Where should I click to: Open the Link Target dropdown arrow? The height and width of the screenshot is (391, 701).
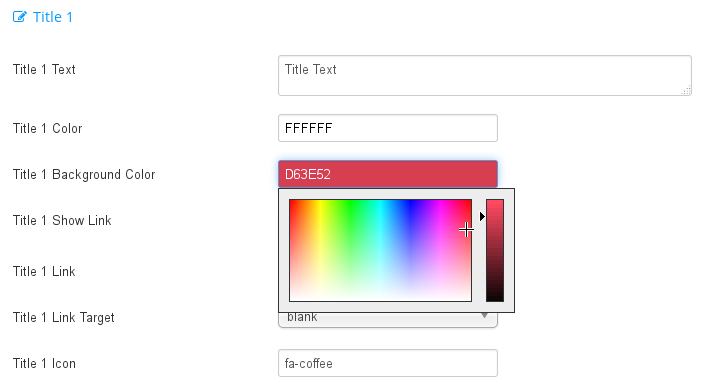point(484,316)
